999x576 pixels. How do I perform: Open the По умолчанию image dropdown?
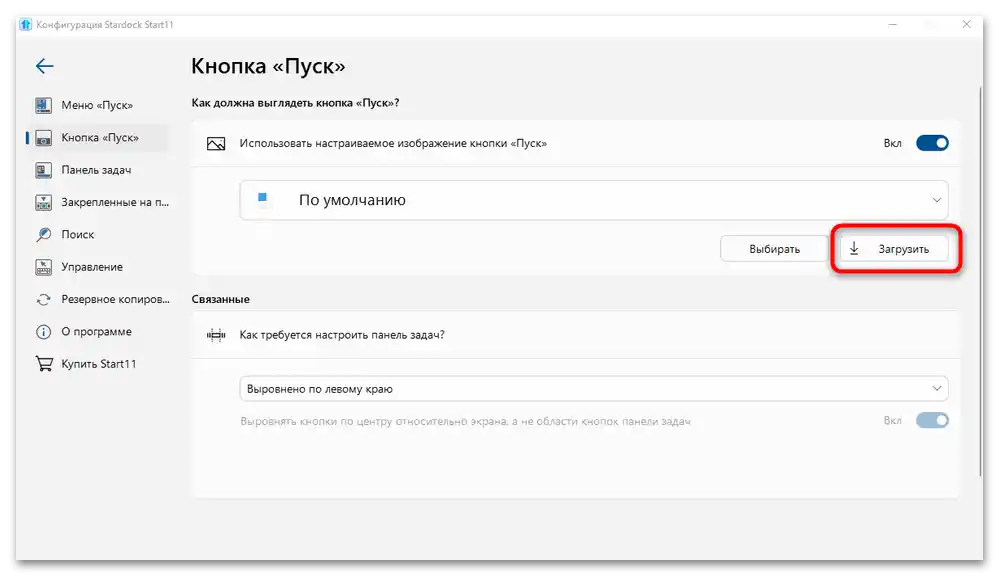[x=592, y=199]
